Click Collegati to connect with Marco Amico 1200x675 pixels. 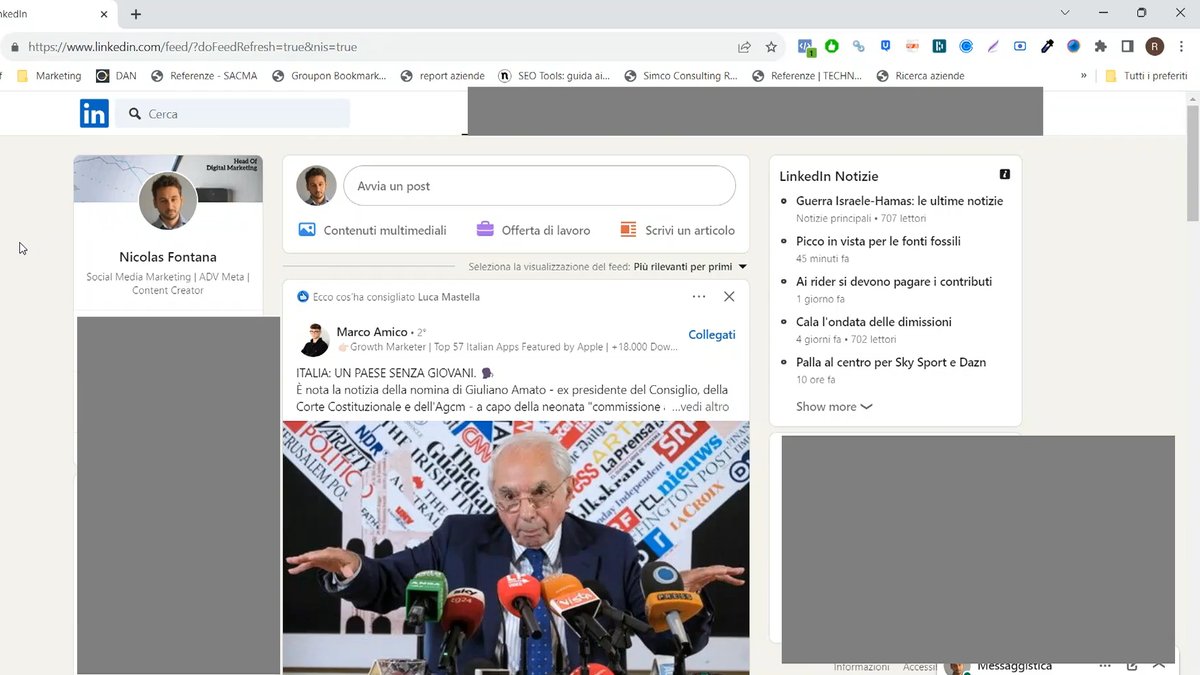click(x=711, y=335)
